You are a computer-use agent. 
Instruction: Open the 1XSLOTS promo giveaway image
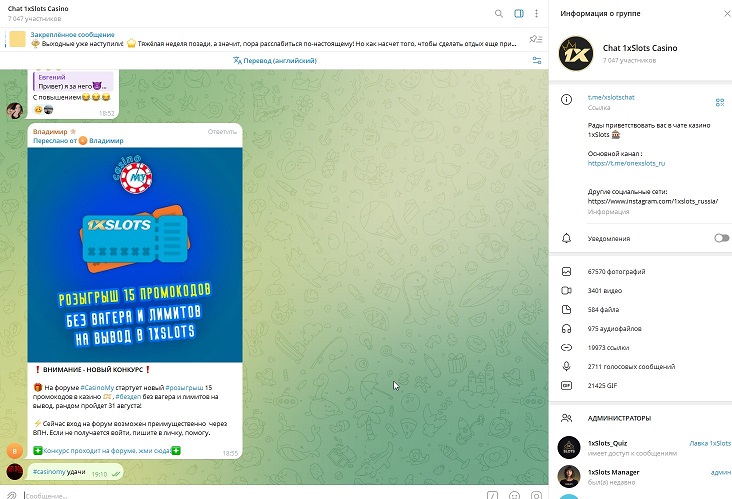pyautogui.click(x=135, y=255)
